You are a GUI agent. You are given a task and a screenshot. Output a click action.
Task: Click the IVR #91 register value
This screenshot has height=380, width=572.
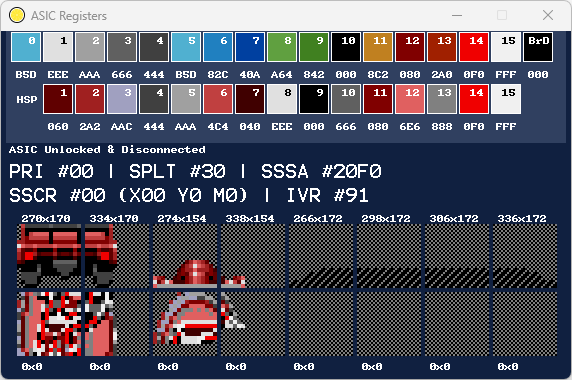(327, 195)
